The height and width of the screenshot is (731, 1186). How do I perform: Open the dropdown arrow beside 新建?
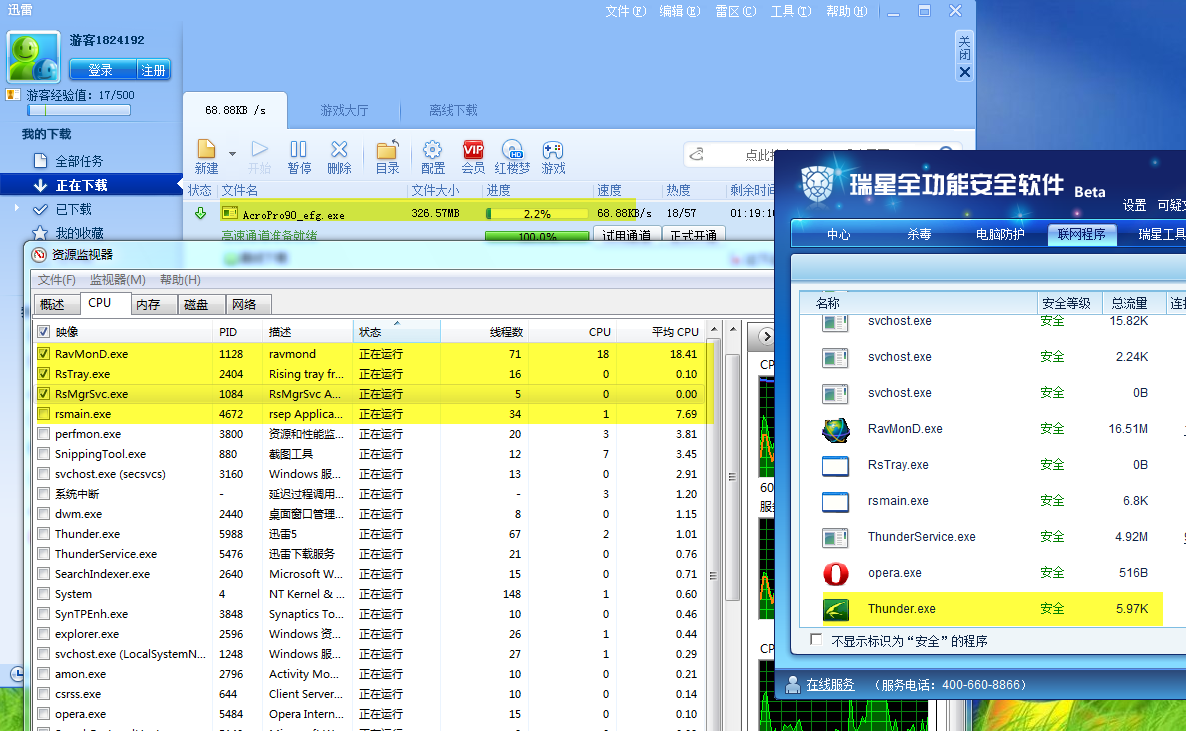232,154
